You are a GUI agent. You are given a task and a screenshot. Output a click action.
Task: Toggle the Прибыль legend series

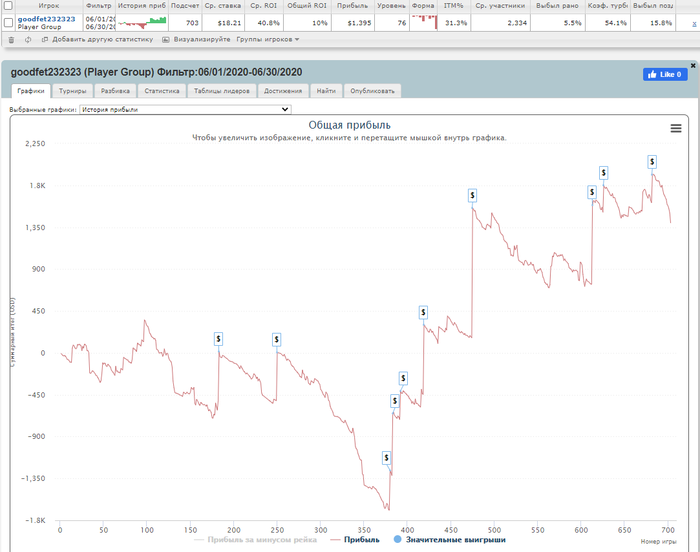355,539
